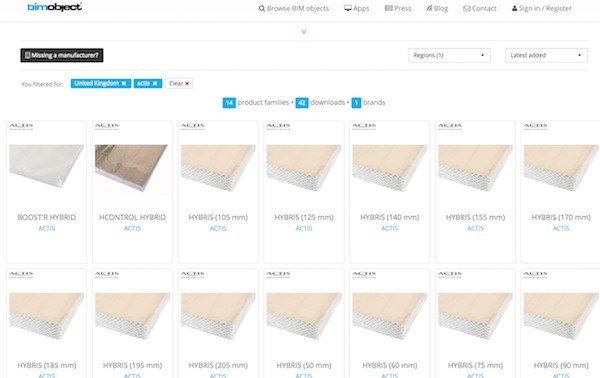Open the Blog link
The image size is (600, 378).
point(437,8)
